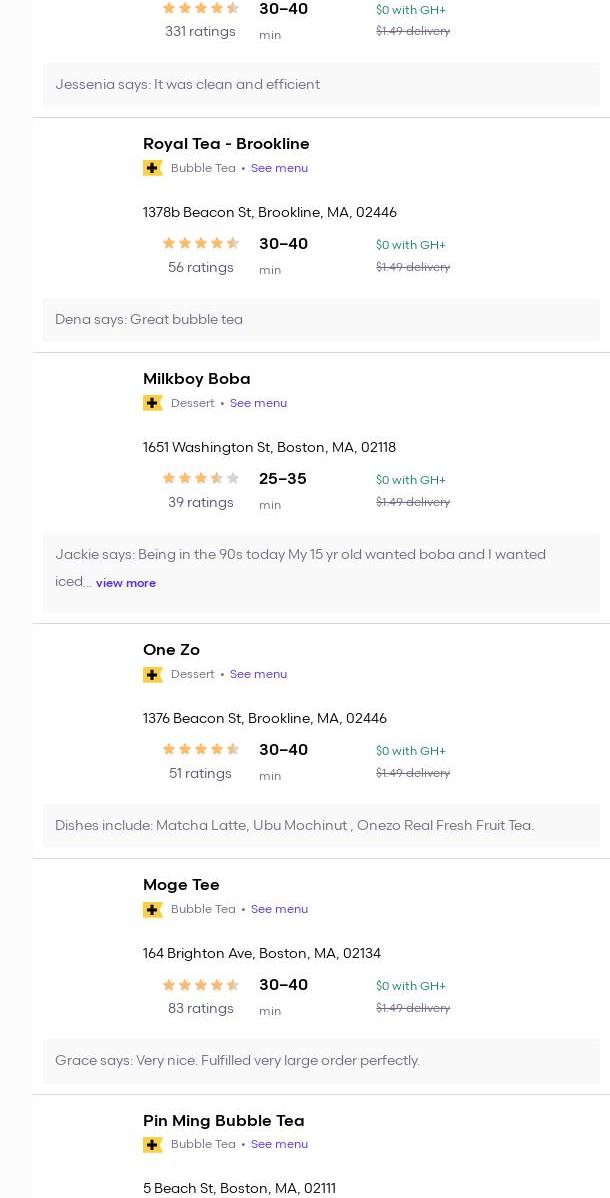Expand Jackie's review with view more
The height and width of the screenshot is (1198, 610).
click(x=126, y=583)
